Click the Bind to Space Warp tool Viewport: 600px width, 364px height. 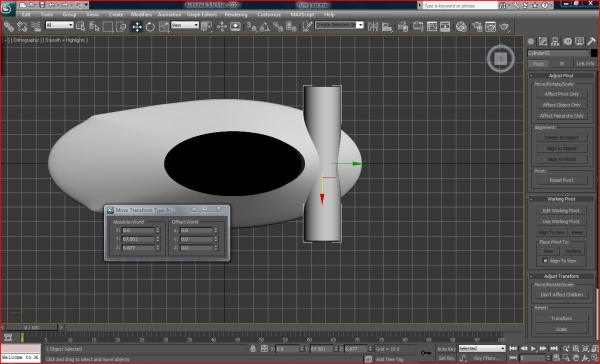coord(36,26)
